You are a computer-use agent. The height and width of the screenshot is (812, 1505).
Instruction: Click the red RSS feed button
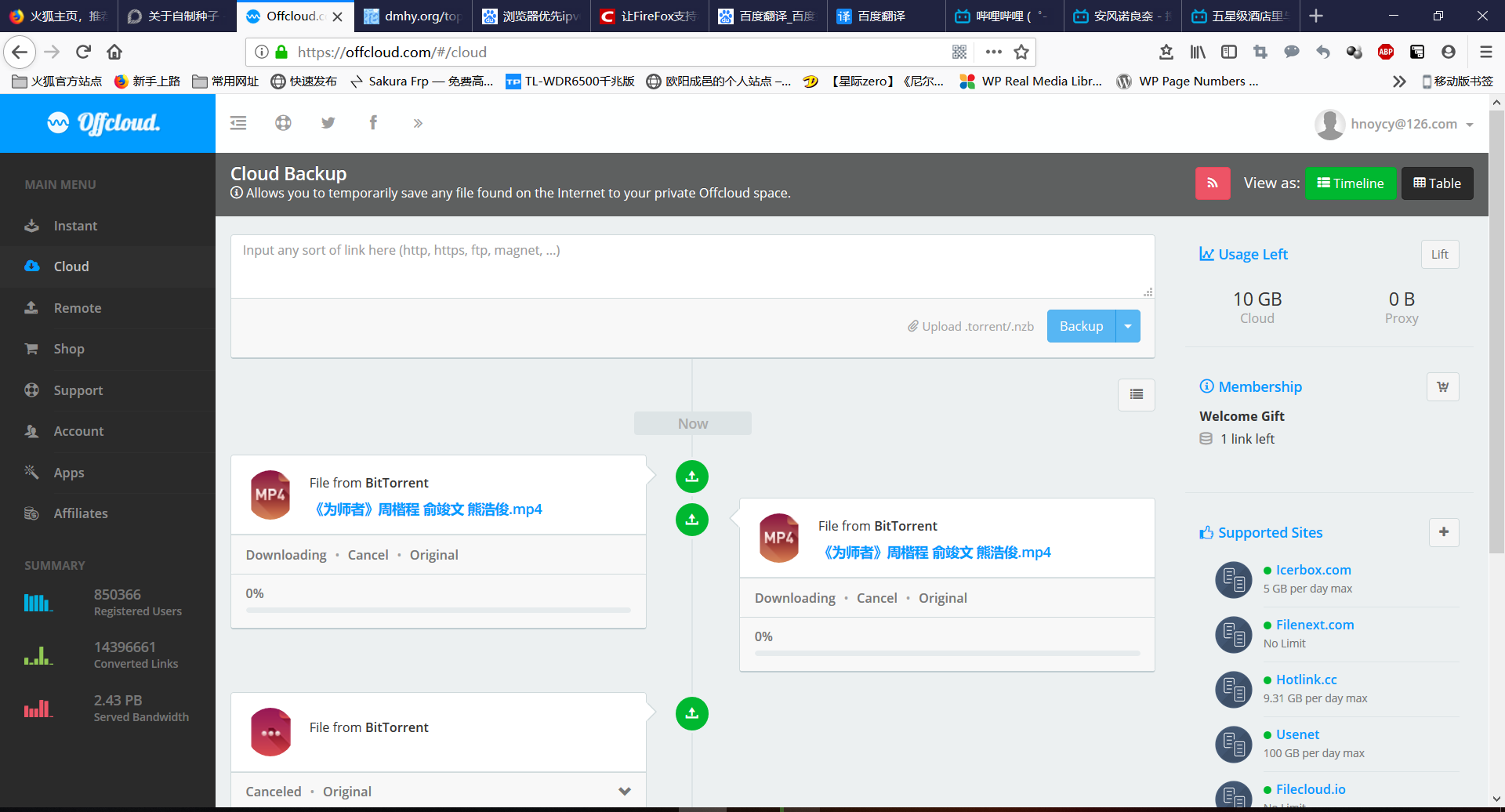(1212, 183)
